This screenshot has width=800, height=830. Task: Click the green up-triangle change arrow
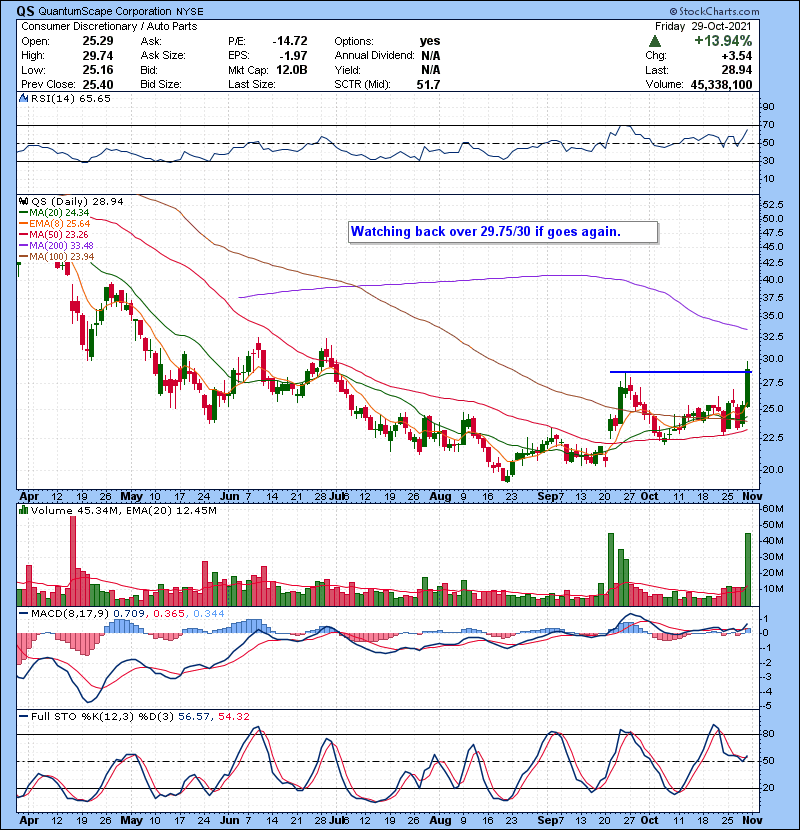(655, 41)
